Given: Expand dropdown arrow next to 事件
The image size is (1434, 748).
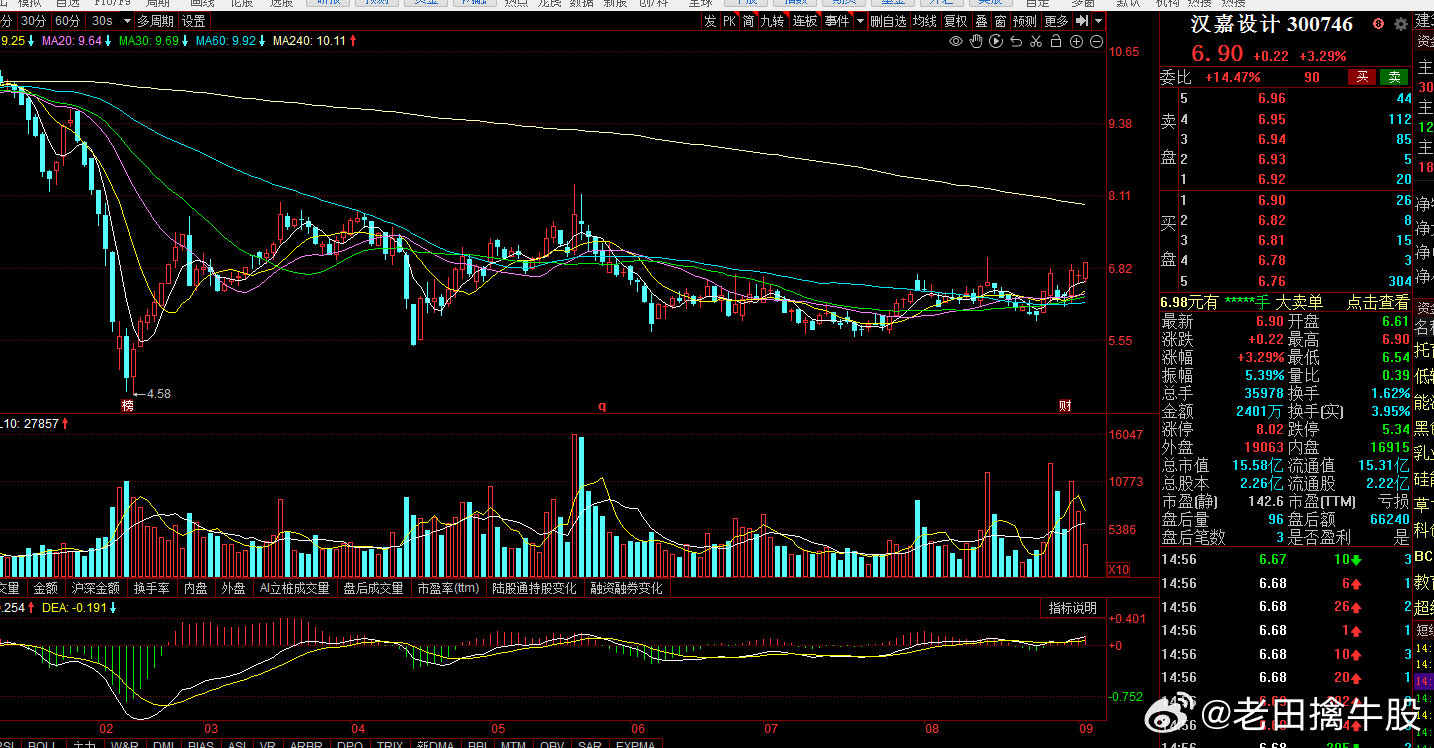Looking at the screenshot, I should coord(858,21).
